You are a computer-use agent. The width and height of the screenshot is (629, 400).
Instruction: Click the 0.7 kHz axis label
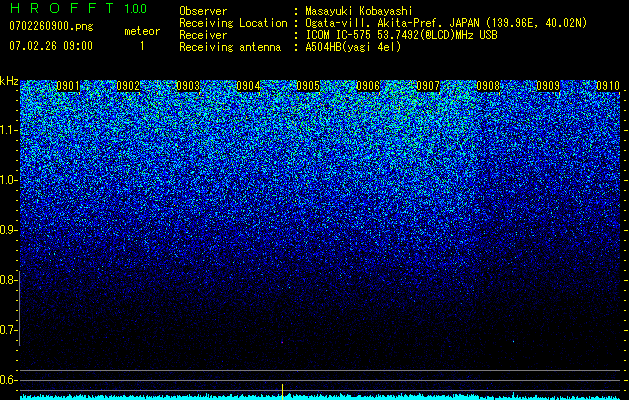(8, 330)
